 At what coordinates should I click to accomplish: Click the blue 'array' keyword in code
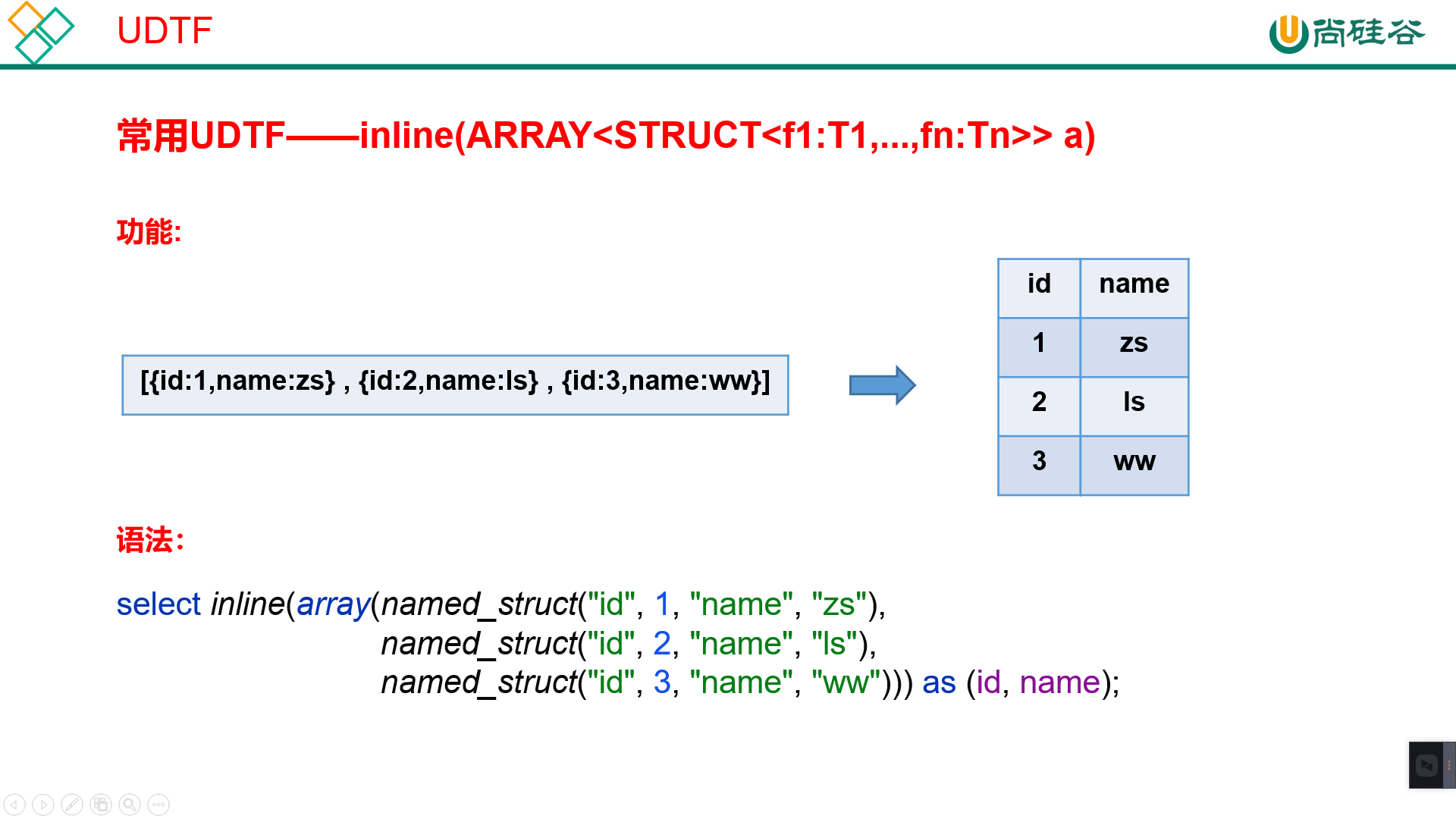point(334,605)
